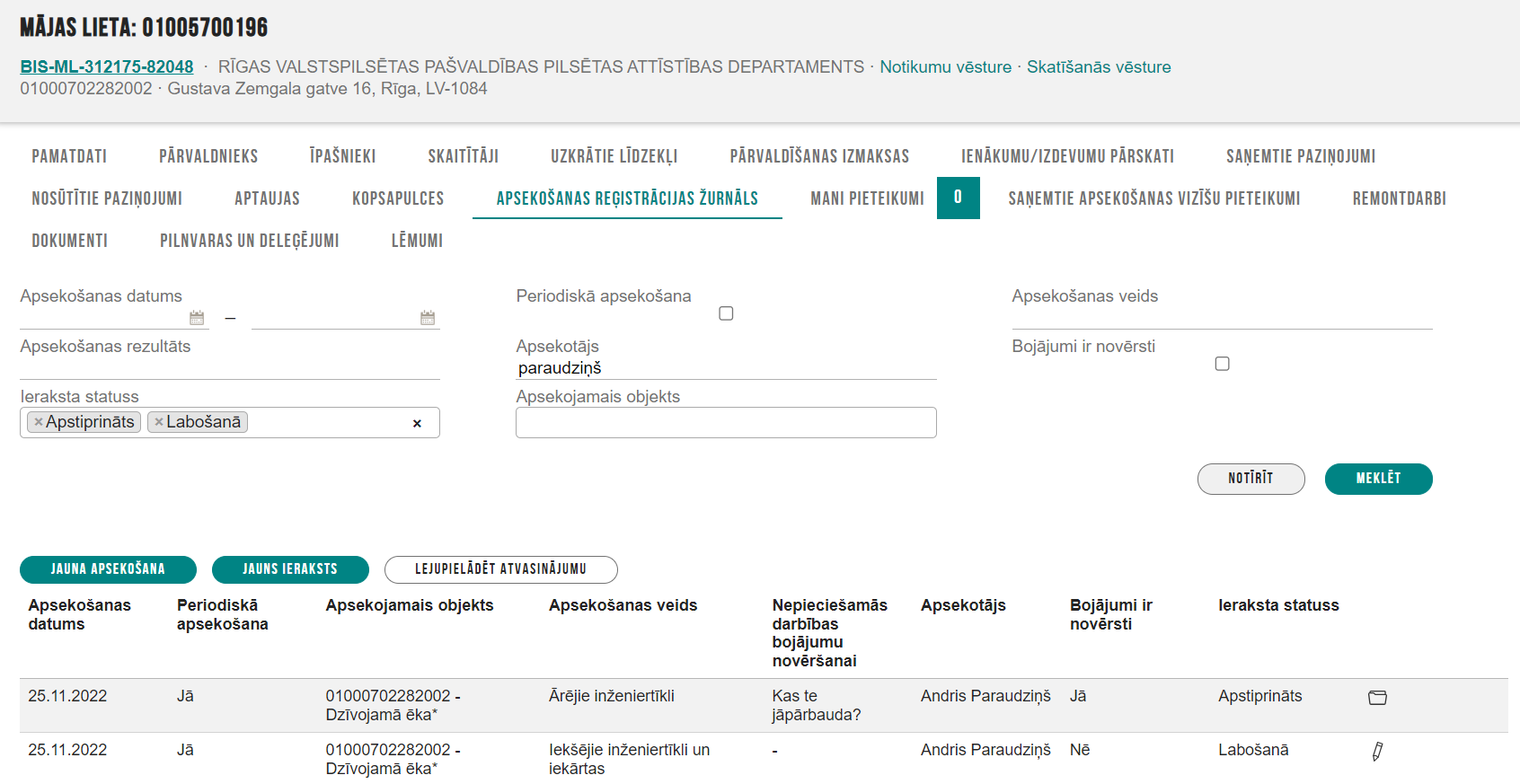Switch to the Pārvaldnieks tab
The width and height of the screenshot is (1520, 784).
pyautogui.click(x=208, y=156)
